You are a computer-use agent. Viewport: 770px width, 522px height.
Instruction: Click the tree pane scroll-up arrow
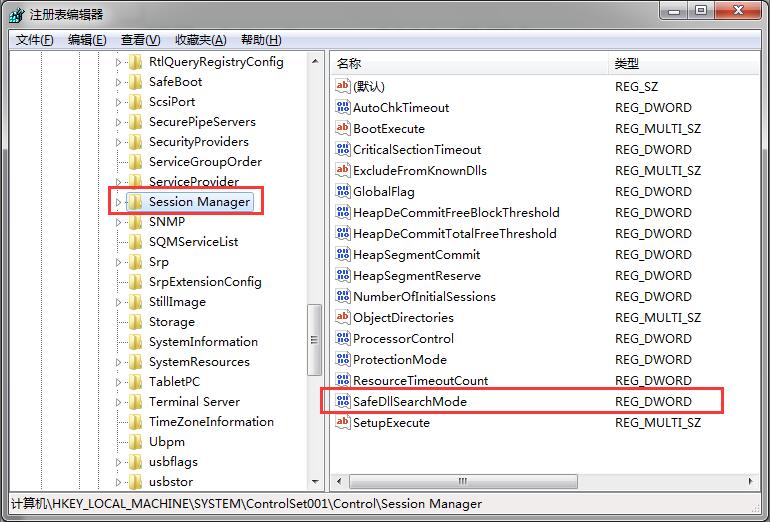315,62
